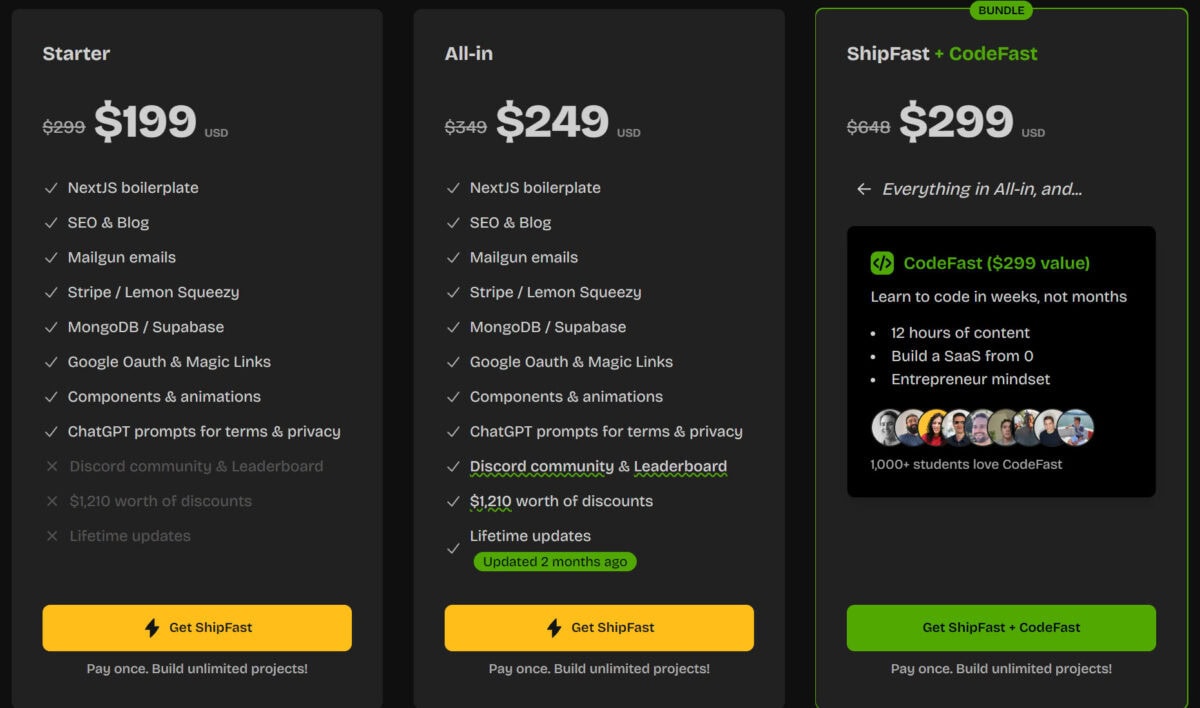Click the Get ShipFast + CodeFast button

(1001, 628)
